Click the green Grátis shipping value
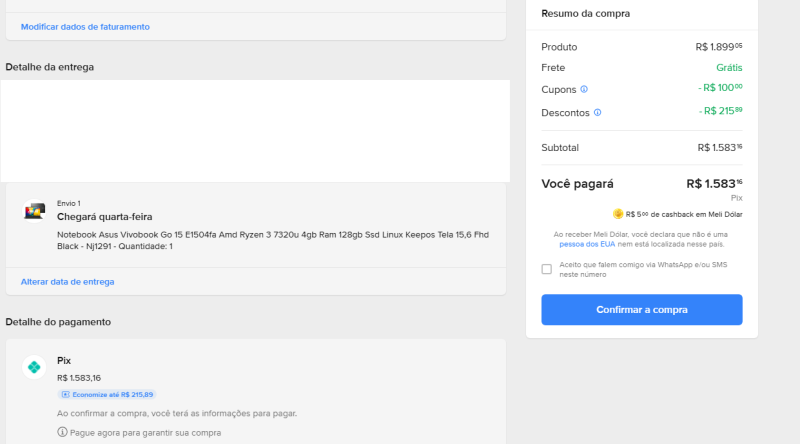Viewport: 800px width, 444px height. coord(729,68)
